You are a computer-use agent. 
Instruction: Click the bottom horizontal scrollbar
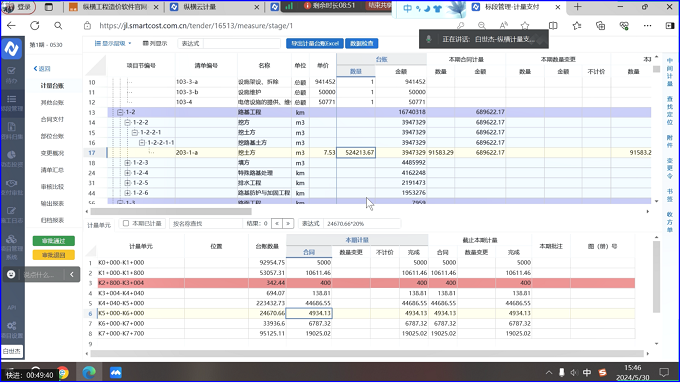click(367, 354)
